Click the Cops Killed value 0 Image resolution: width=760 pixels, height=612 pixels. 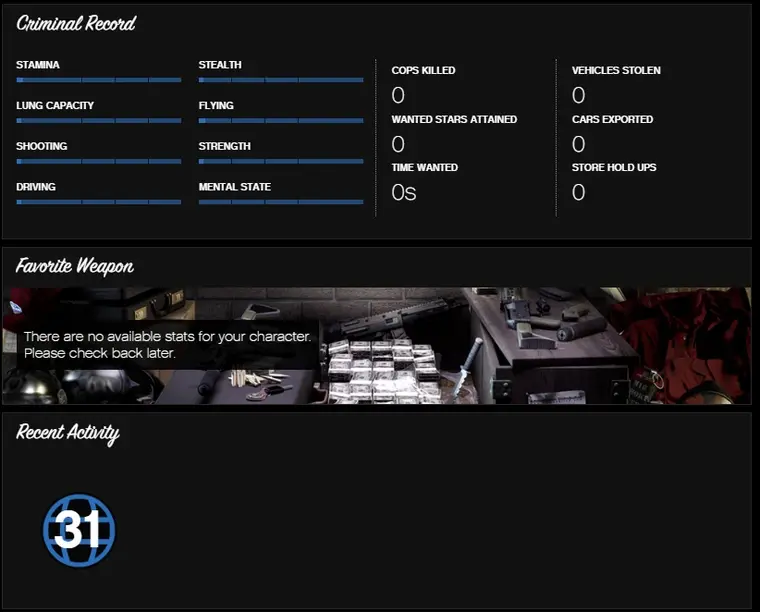coord(398,95)
